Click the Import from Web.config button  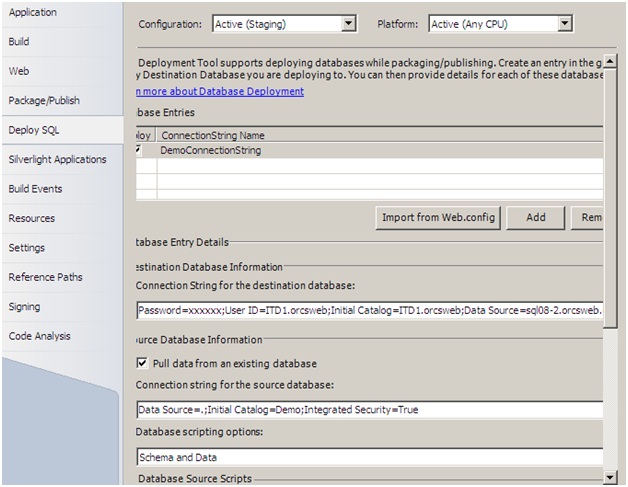(436, 217)
